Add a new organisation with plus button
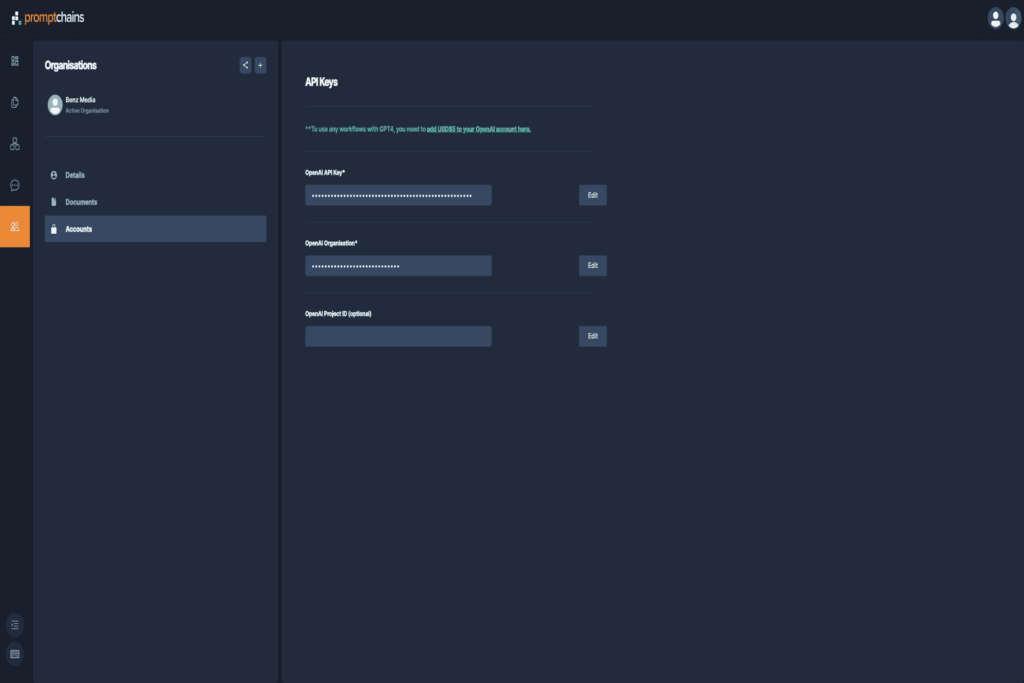Screen dimensions: 1024x683 (x=260, y=65)
